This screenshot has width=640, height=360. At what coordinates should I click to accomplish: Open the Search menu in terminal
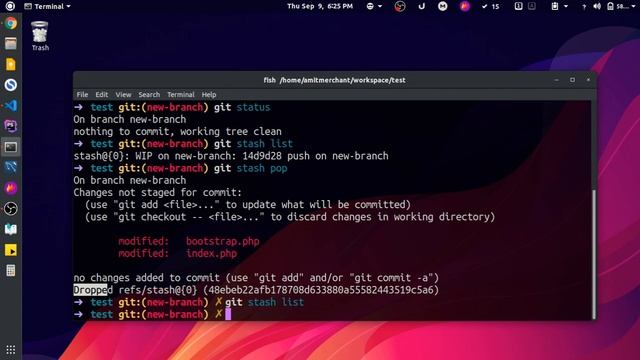(149, 94)
